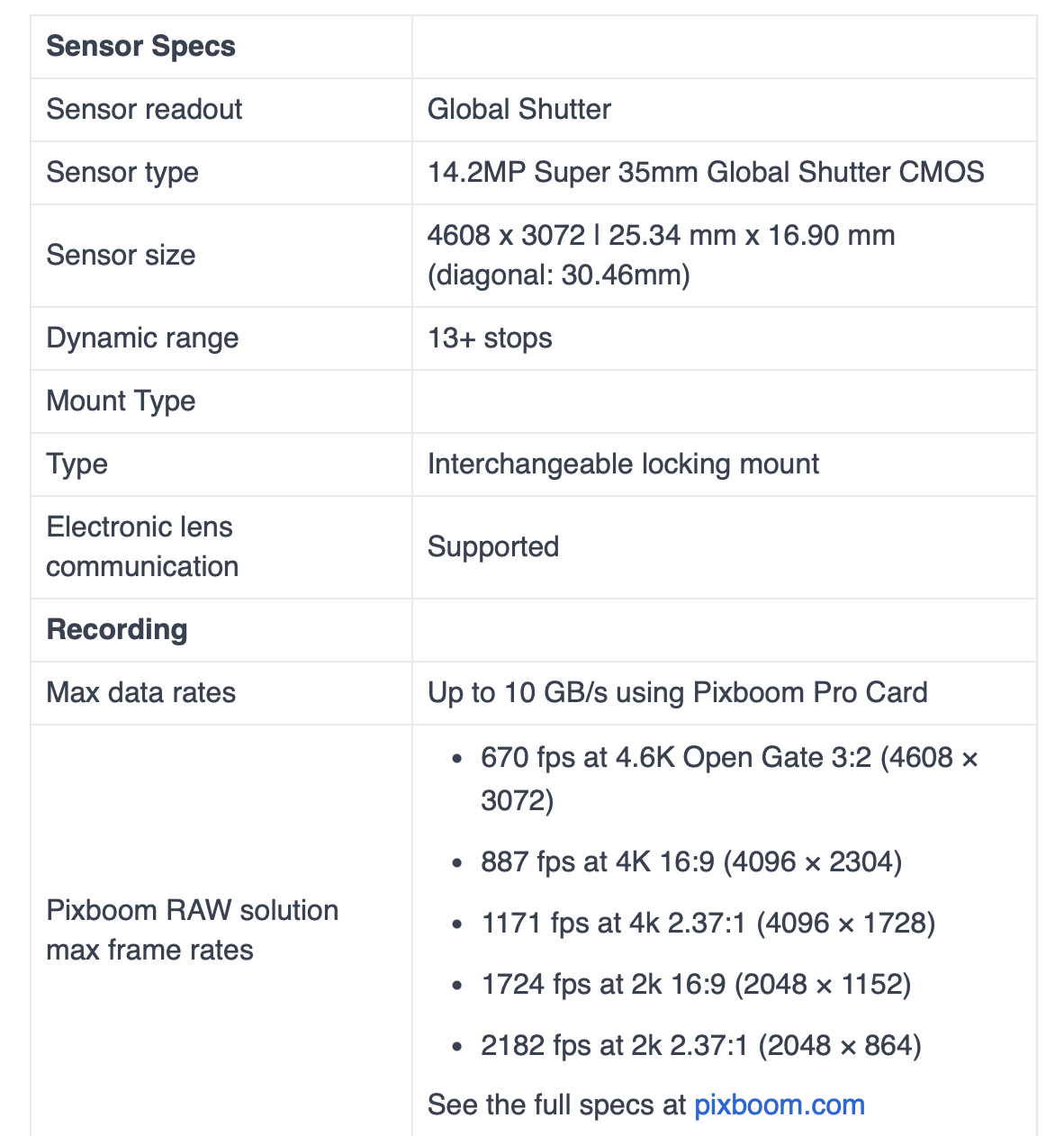
Task: Click the 14.2MP Super 35mm sensor value
Action: click(x=706, y=173)
